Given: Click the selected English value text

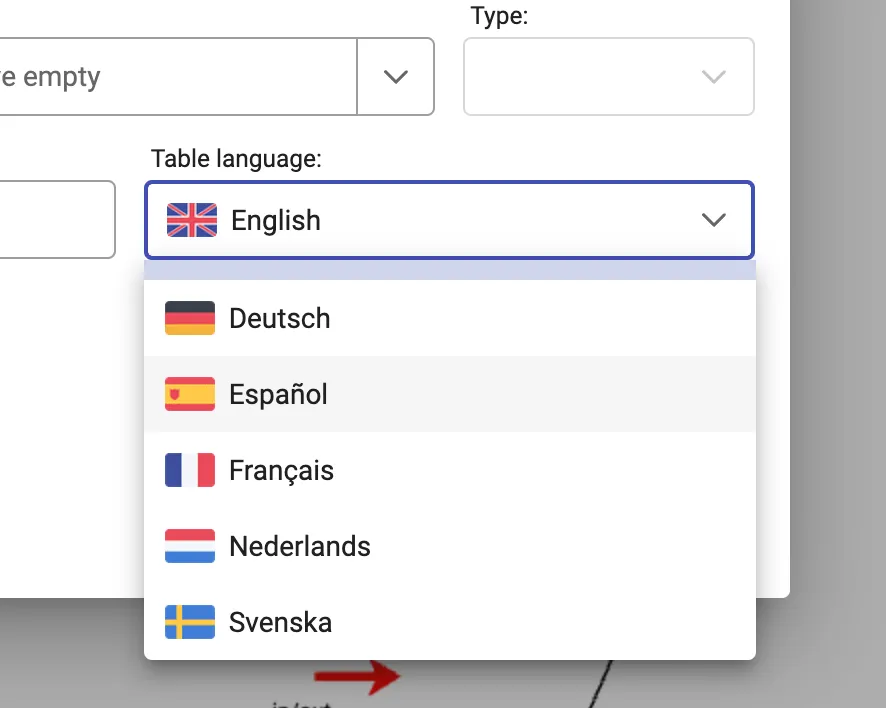Looking at the screenshot, I should click(x=276, y=220).
